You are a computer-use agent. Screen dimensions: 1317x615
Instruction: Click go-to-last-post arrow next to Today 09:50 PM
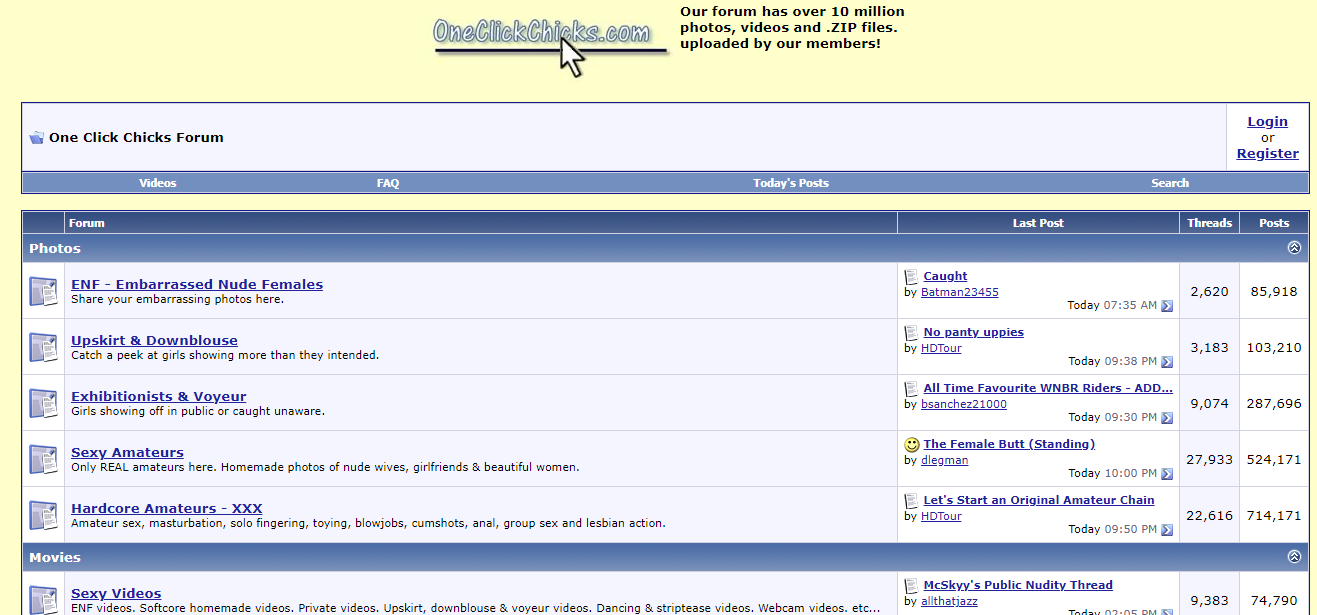point(1166,530)
